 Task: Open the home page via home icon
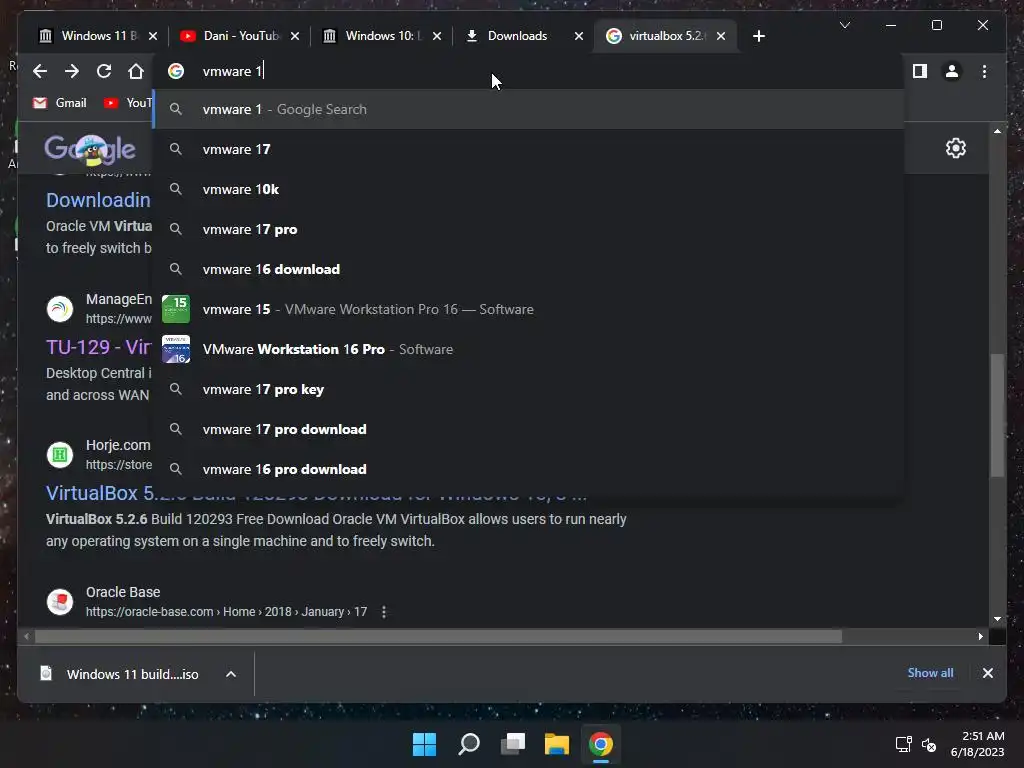pyautogui.click(x=136, y=71)
